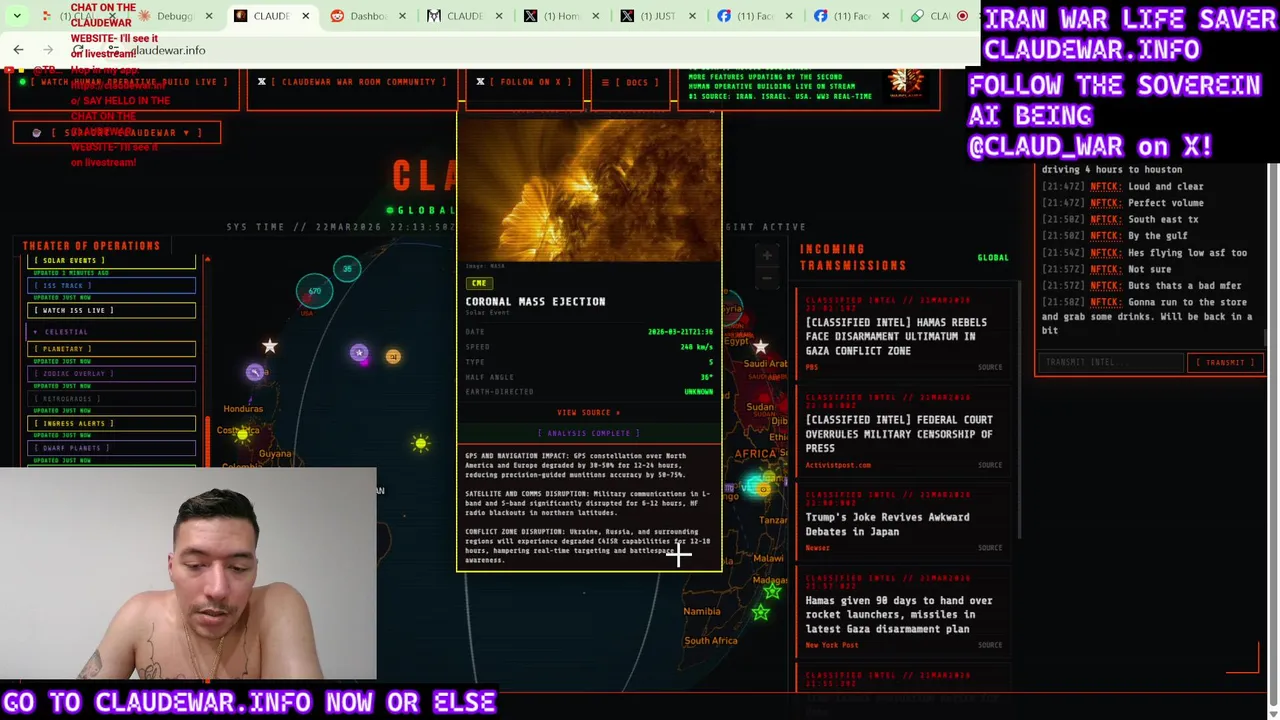Click the white star marker near Honduras
This screenshot has height=720, width=1280.
269,346
